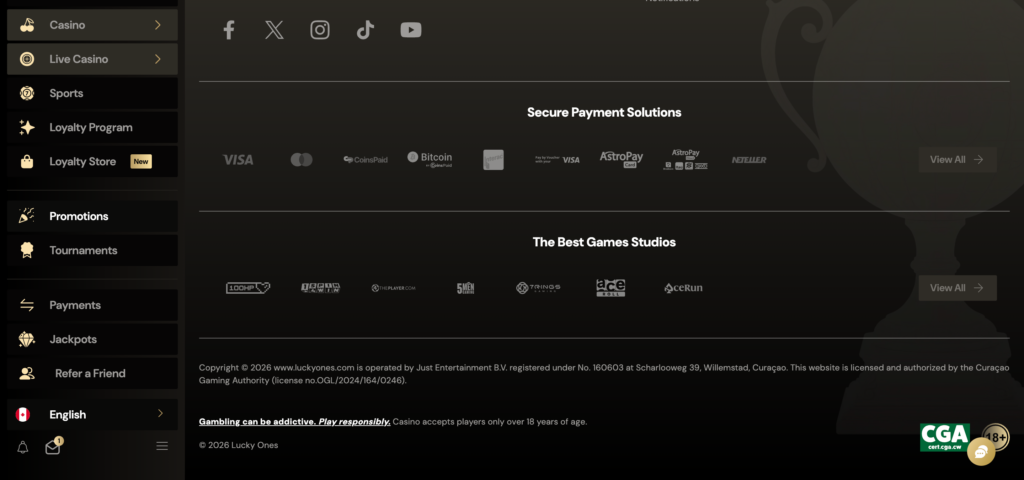Open the Instagram social icon
This screenshot has height=480, width=1024.
[x=319, y=30]
